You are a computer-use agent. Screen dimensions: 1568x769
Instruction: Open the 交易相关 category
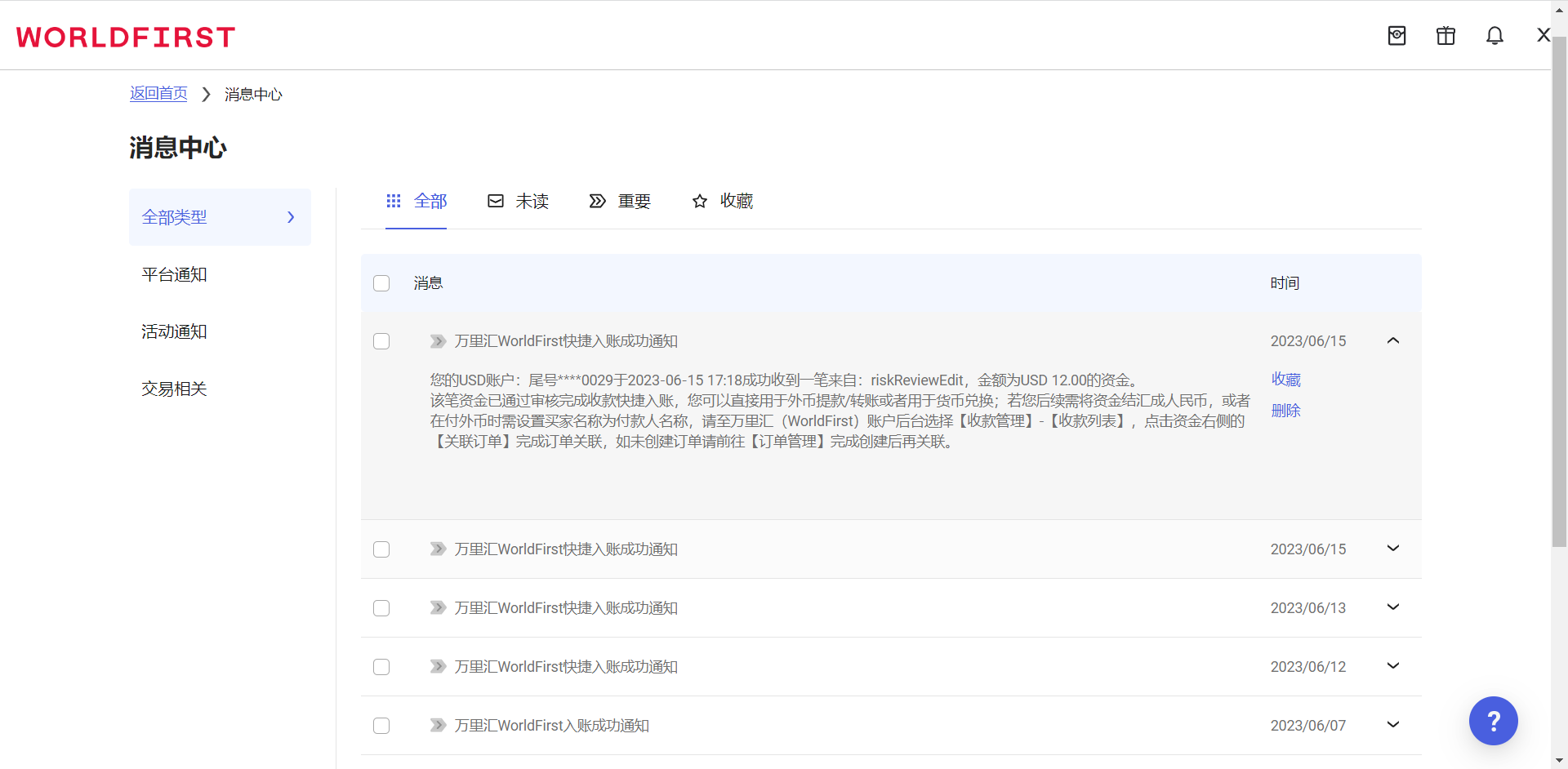point(174,389)
